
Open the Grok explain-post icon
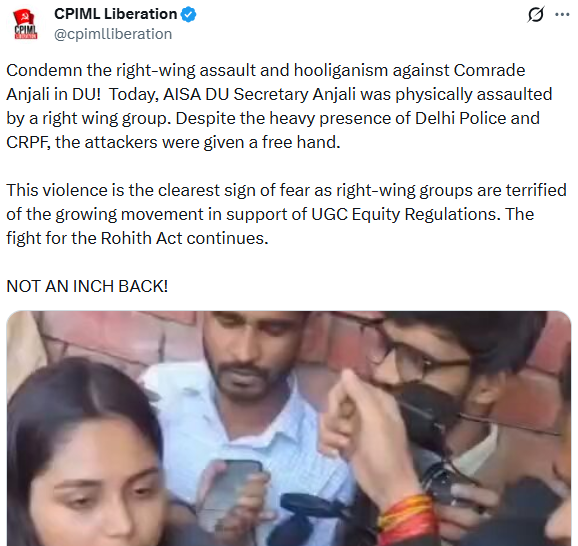click(536, 15)
